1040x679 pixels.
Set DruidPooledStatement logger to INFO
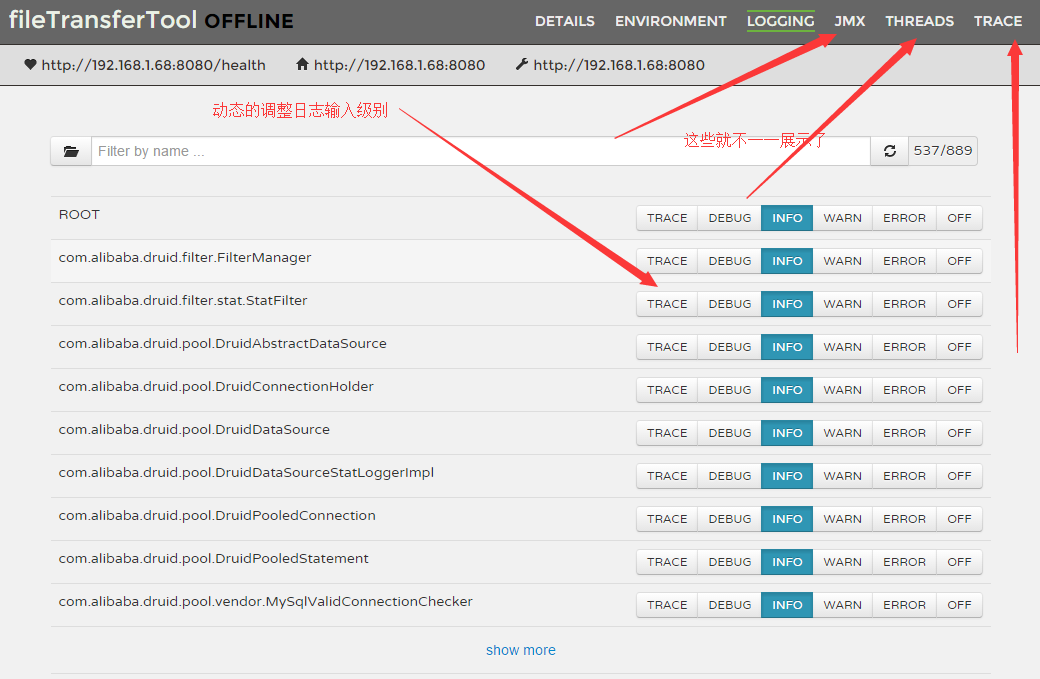[x=787, y=562]
